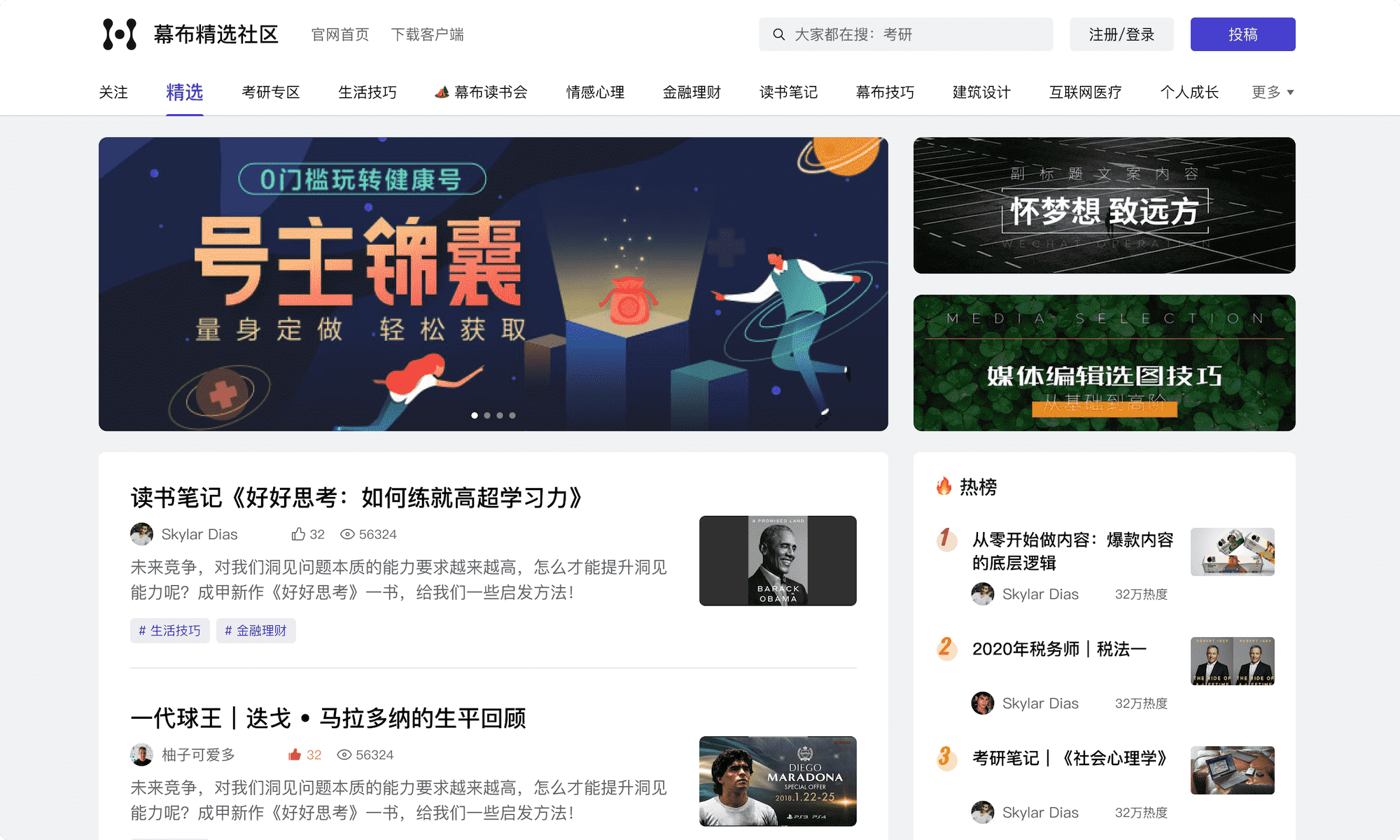The height and width of the screenshot is (840, 1400).
Task: Expand the 更多 categories dropdown
Action: pos(1273,92)
